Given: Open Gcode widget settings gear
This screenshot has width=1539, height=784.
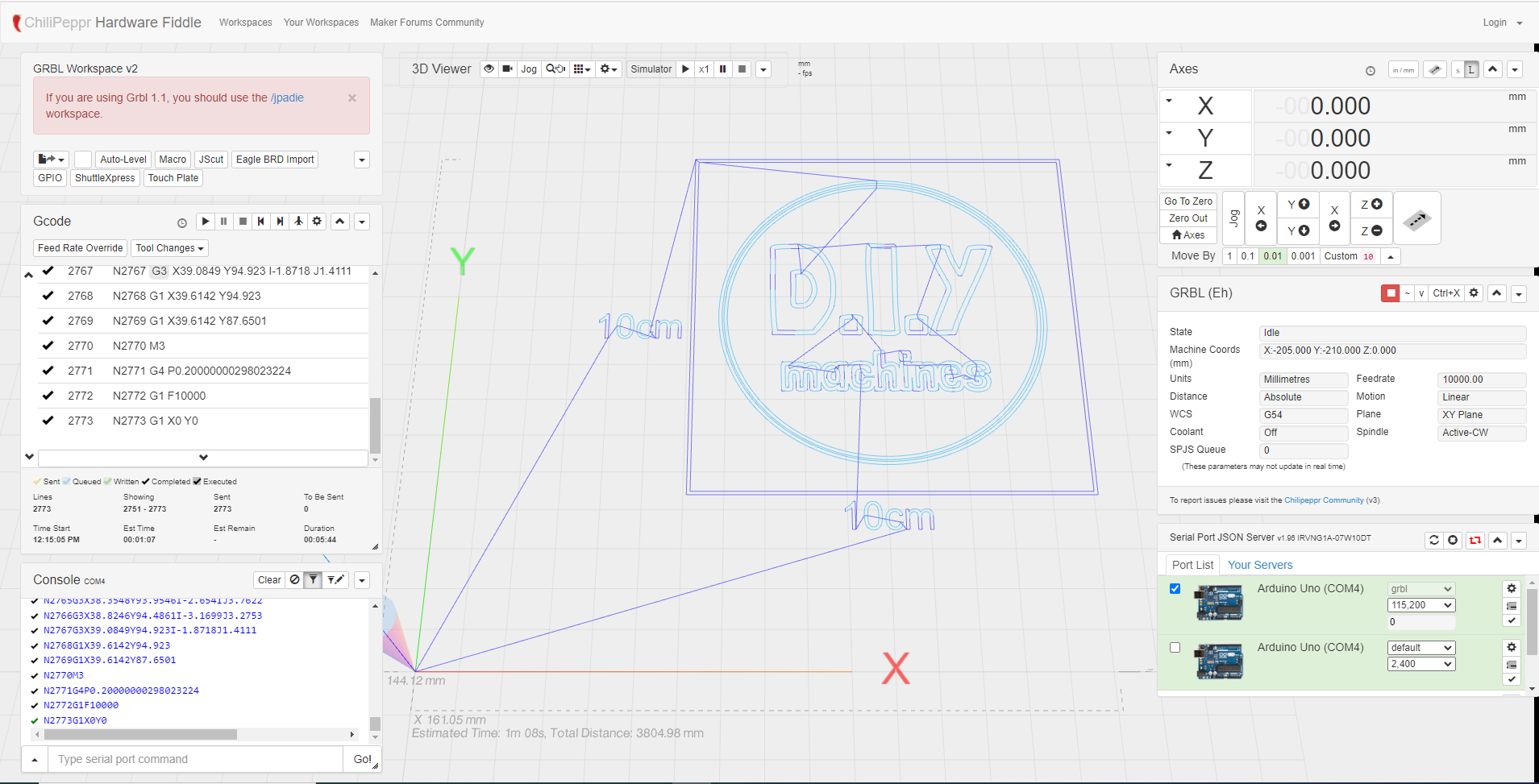Looking at the screenshot, I should [317, 221].
